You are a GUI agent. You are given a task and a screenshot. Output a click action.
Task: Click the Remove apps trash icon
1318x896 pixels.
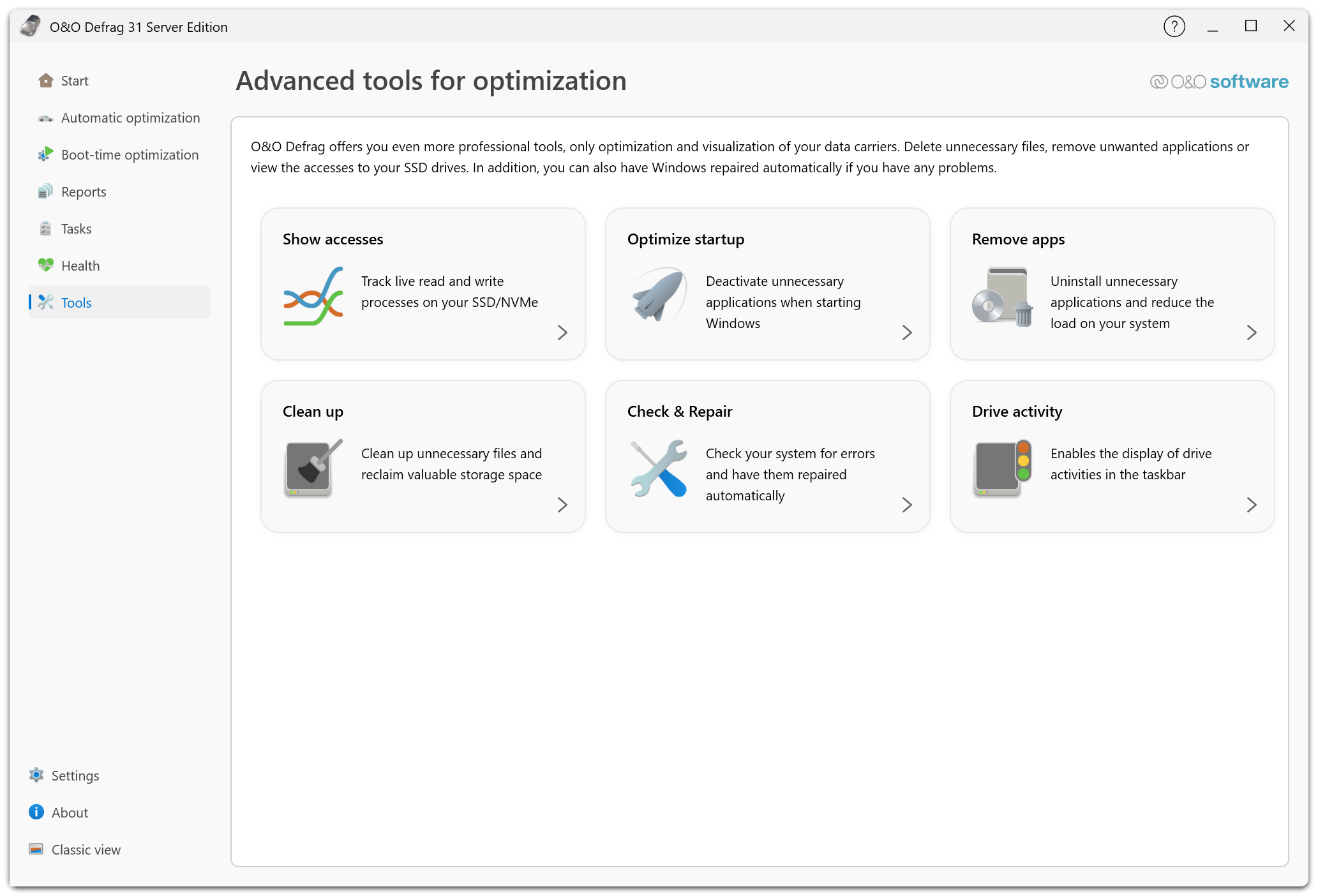(x=1002, y=296)
